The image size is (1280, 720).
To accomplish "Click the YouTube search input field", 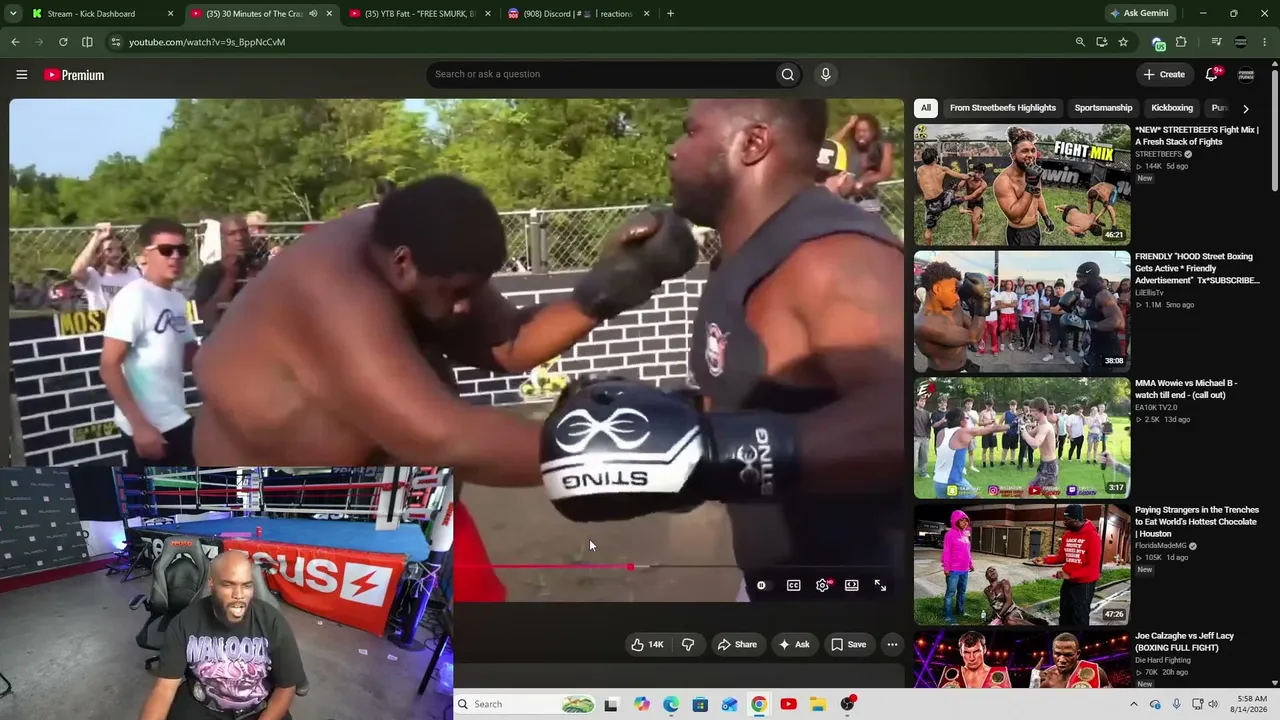I will pyautogui.click(x=600, y=74).
